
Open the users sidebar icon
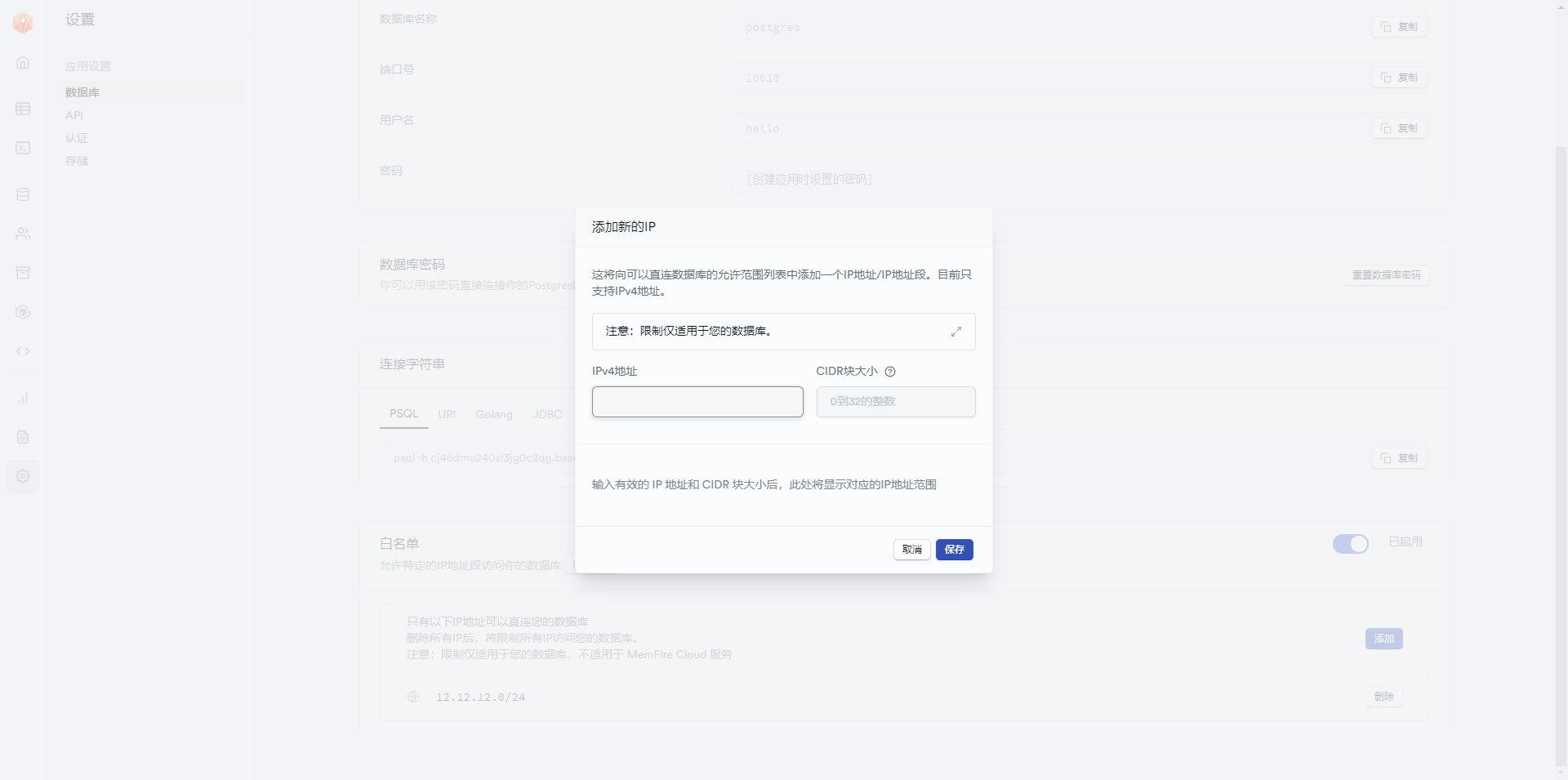(x=23, y=234)
